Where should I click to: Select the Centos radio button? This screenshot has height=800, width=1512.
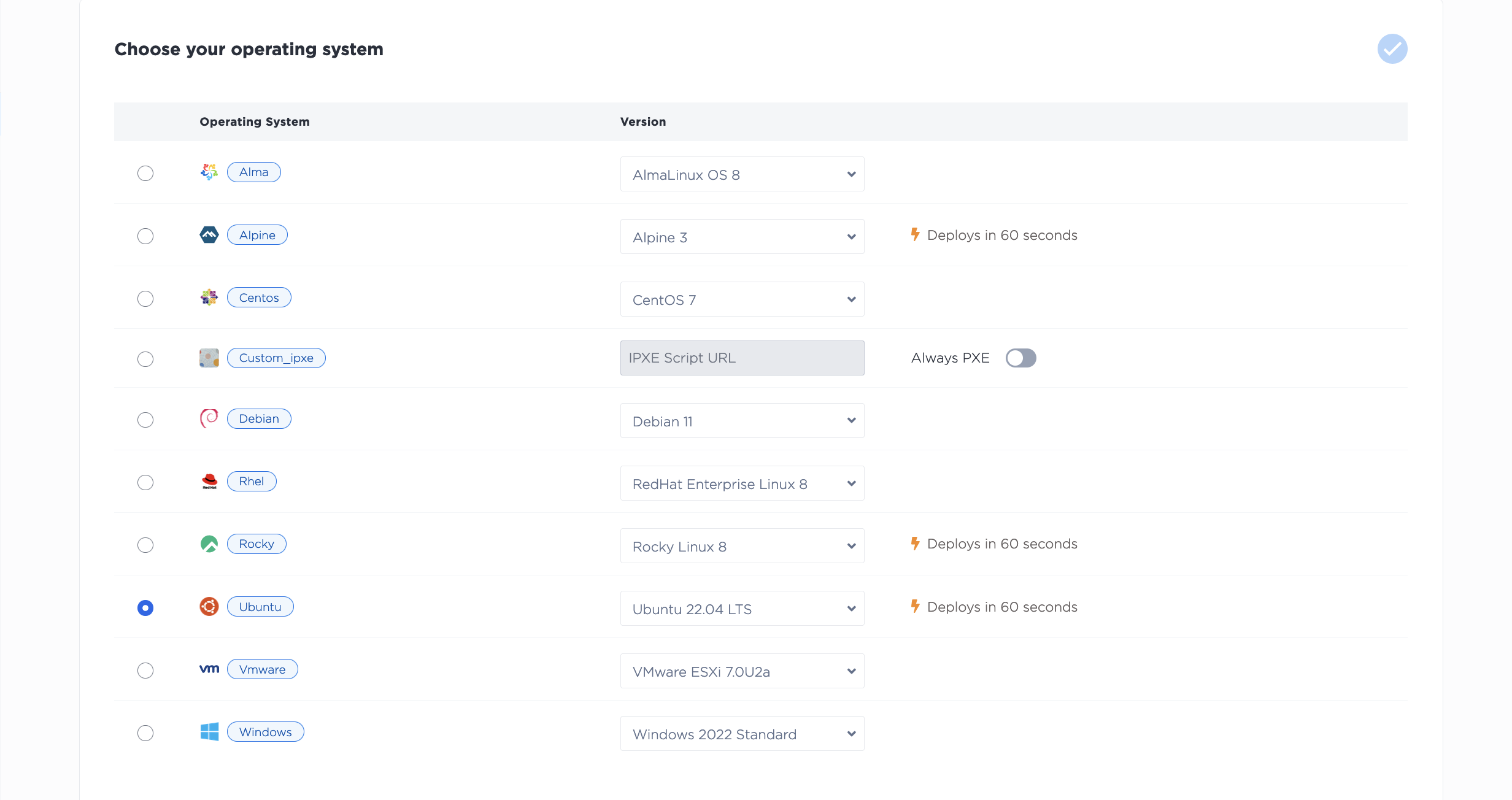point(145,299)
